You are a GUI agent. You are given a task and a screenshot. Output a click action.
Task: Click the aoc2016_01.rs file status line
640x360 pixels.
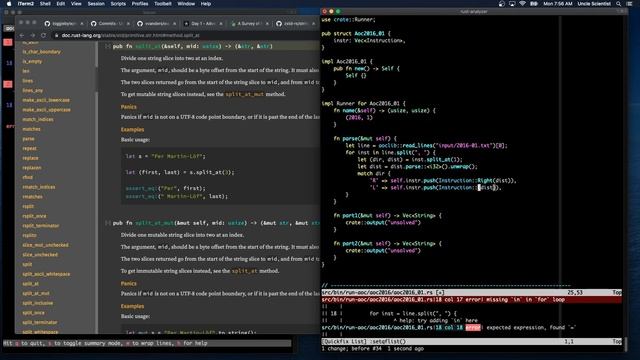pyautogui.click(x=471, y=293)
